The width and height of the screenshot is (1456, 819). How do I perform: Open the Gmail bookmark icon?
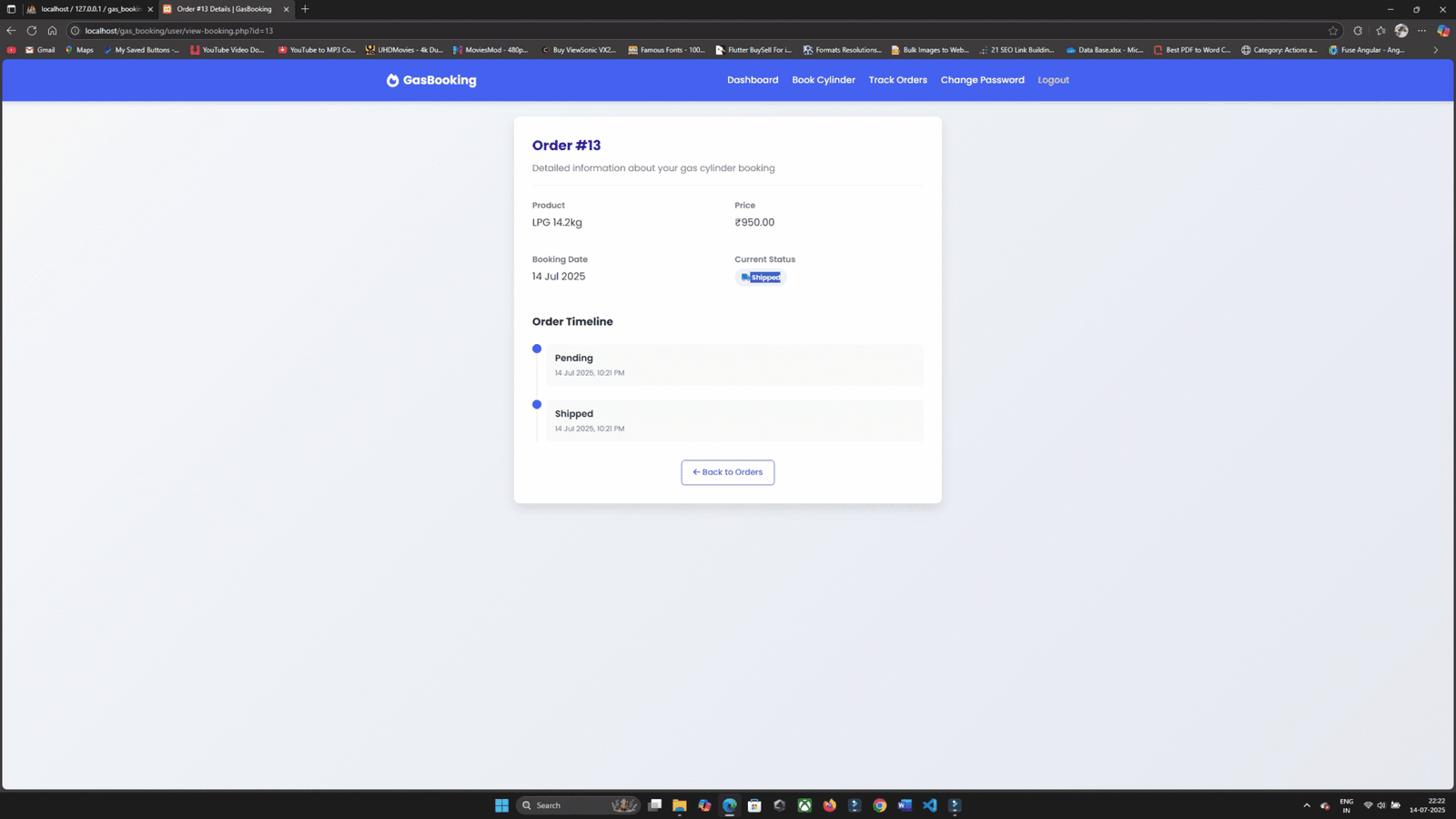[x=29, y=50]
